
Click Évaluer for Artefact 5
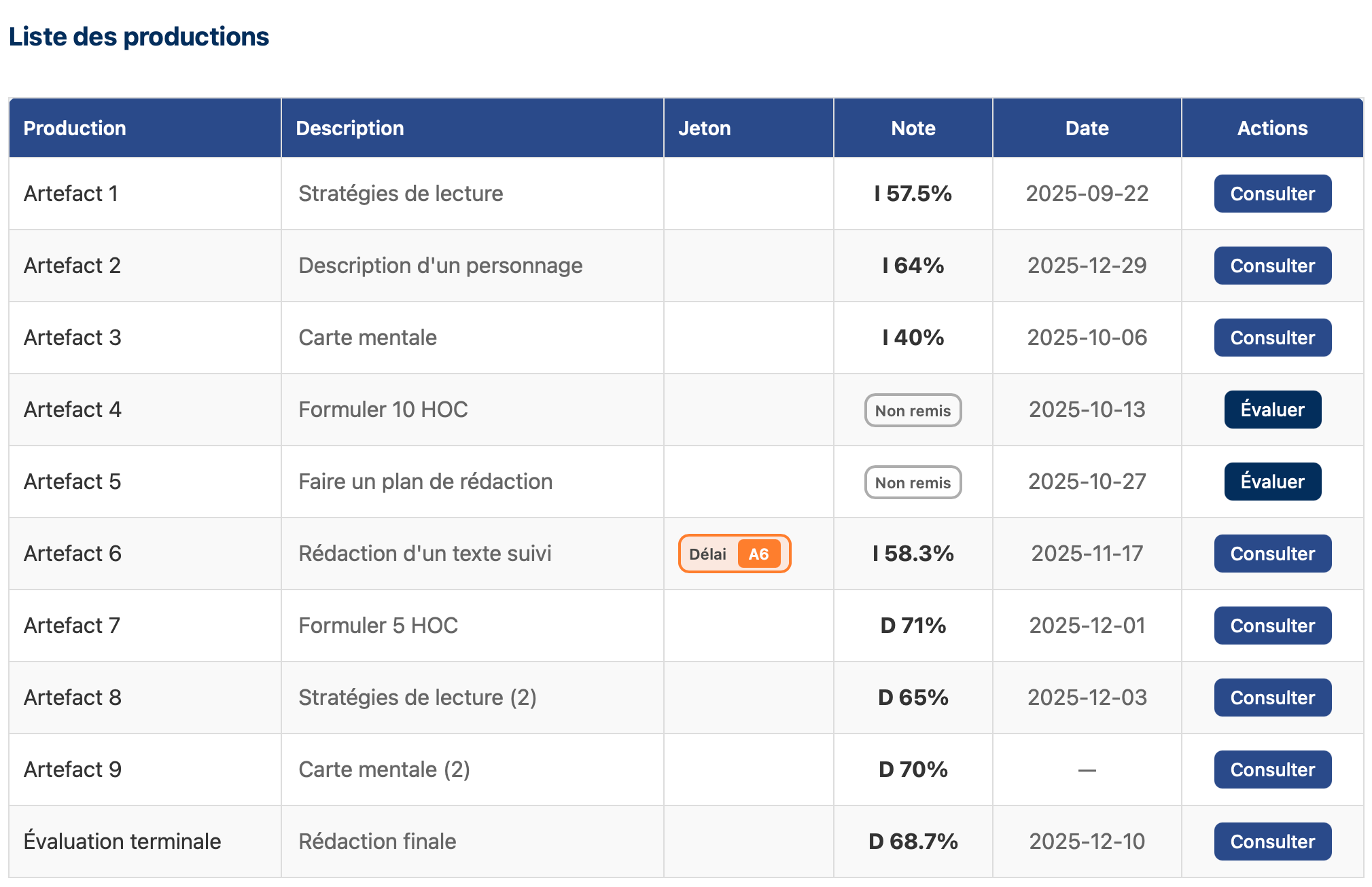tap(1271, 482)
